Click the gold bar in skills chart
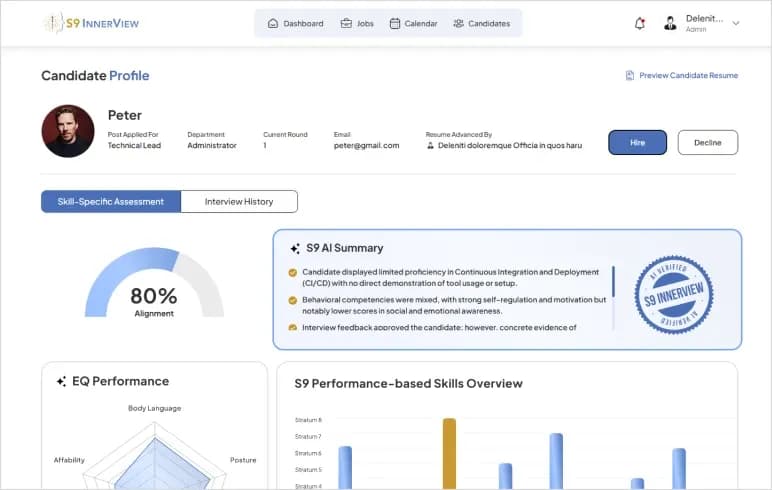 click(449, 453)
